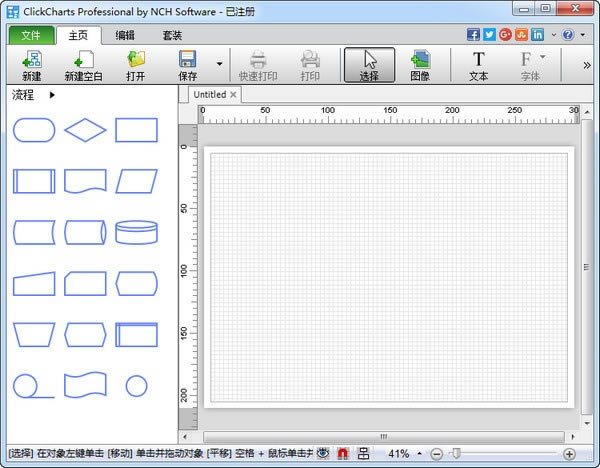This screenshot has height=468, width=600.
Task: Toggle the eye visibility icon in status bar
Action: [323, 454]
